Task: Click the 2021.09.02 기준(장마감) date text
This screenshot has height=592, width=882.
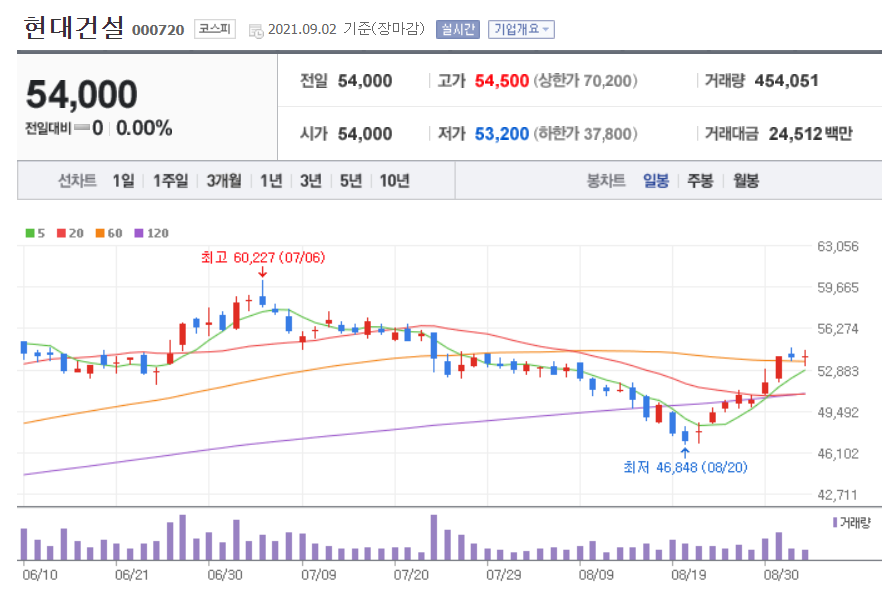Action: [x=346, y=29]
